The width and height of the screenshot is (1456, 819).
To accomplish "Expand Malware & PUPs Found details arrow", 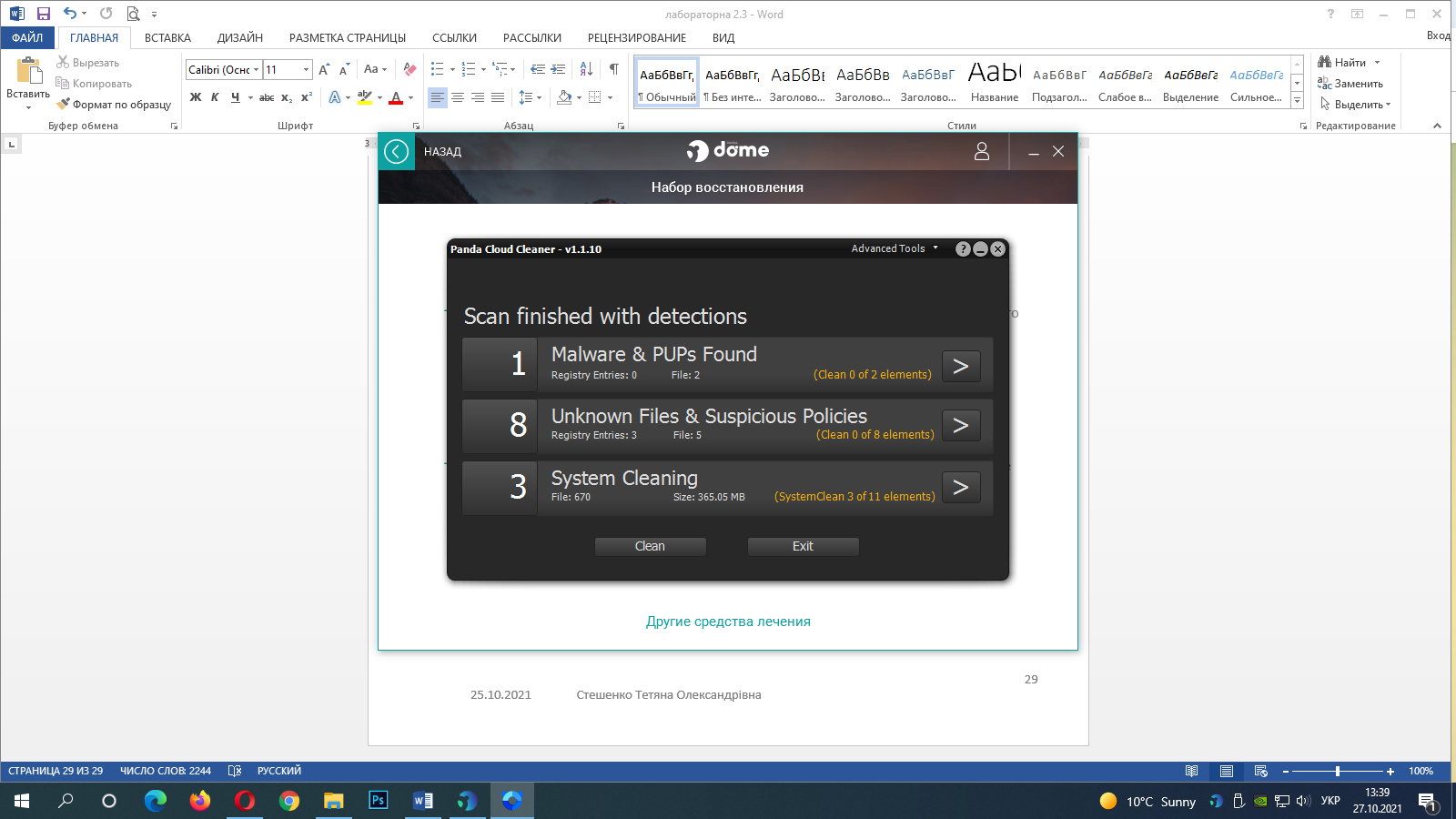I will coord(961,366).
